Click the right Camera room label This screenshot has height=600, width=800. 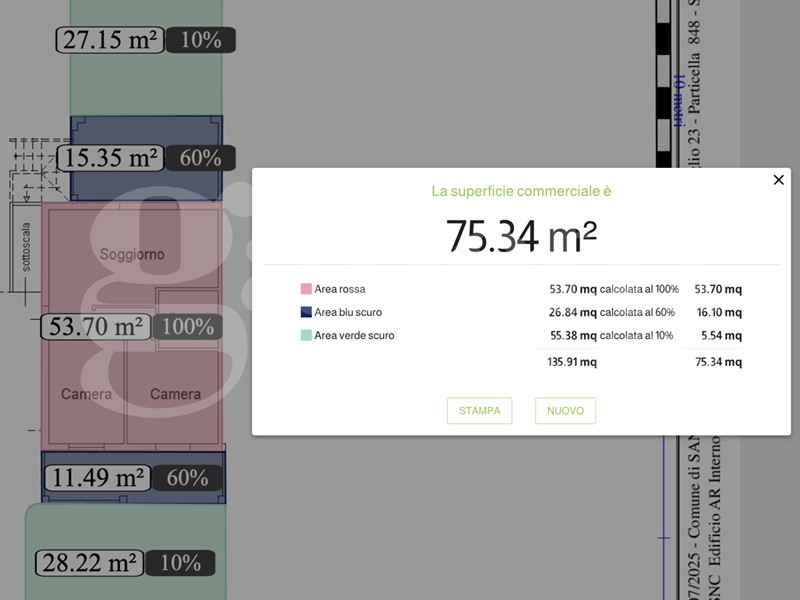[x=175, y=394]
